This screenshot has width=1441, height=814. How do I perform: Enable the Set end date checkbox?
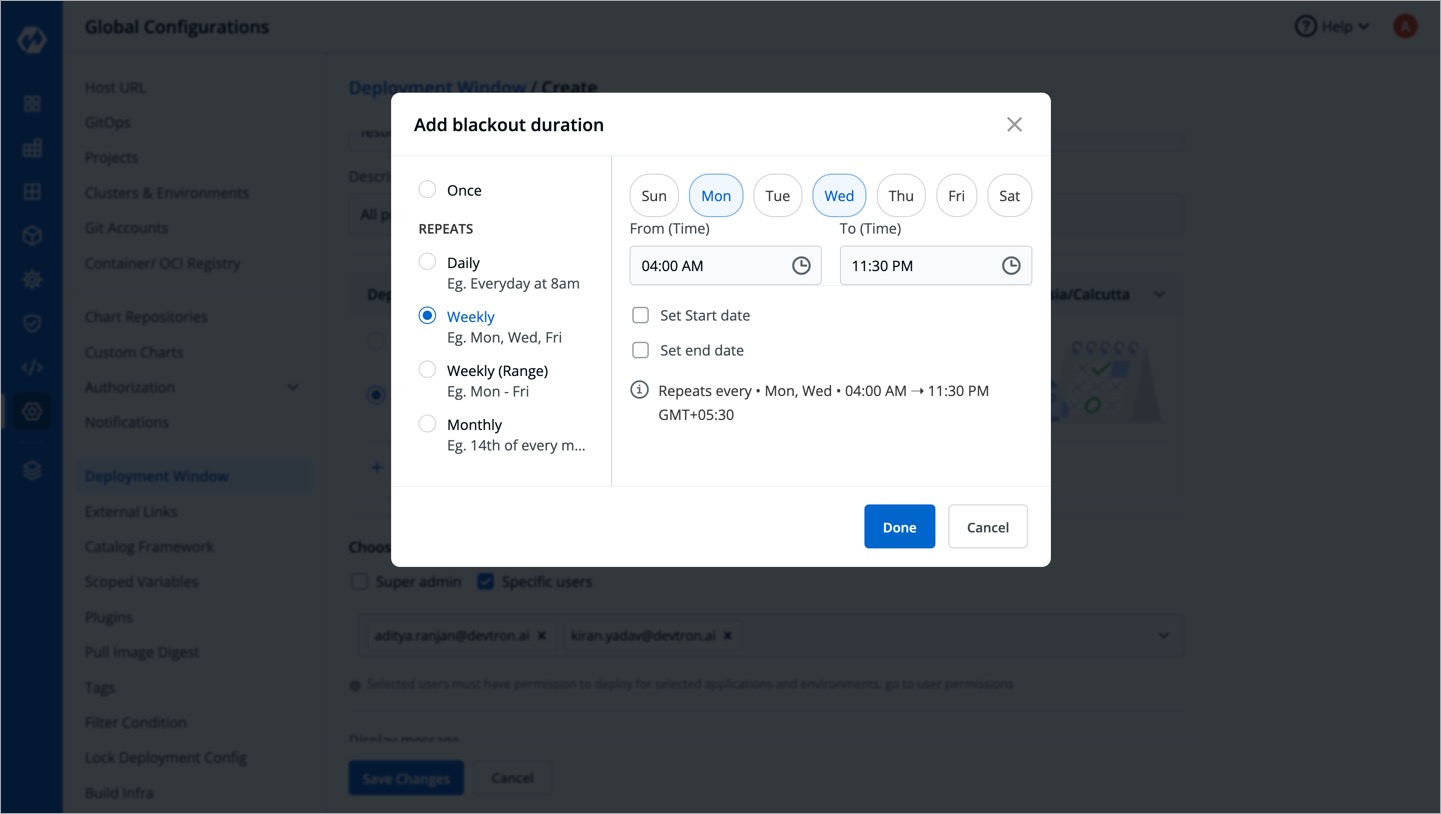641,350
